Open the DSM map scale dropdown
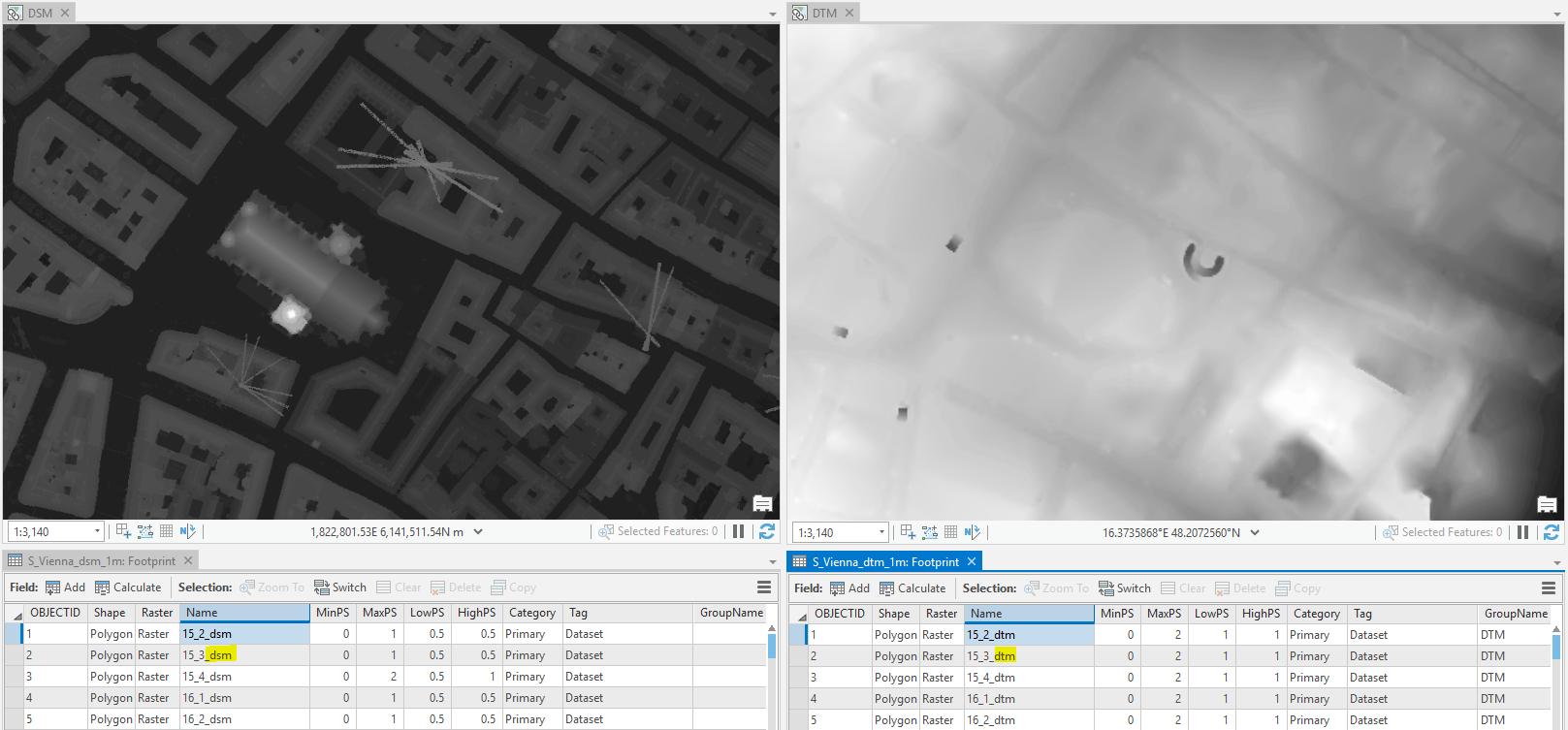Viewport: 1568px width, 730px height. pyautogui.click(x=97, y=531)
